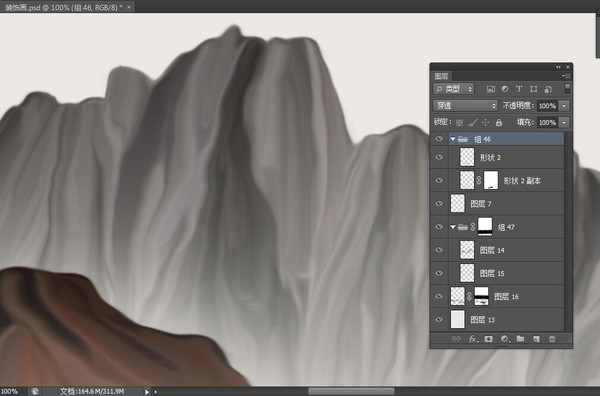Select the 装饰画.psd document tab
This screenshot has height=396, width=600.
tap(64, 7)
